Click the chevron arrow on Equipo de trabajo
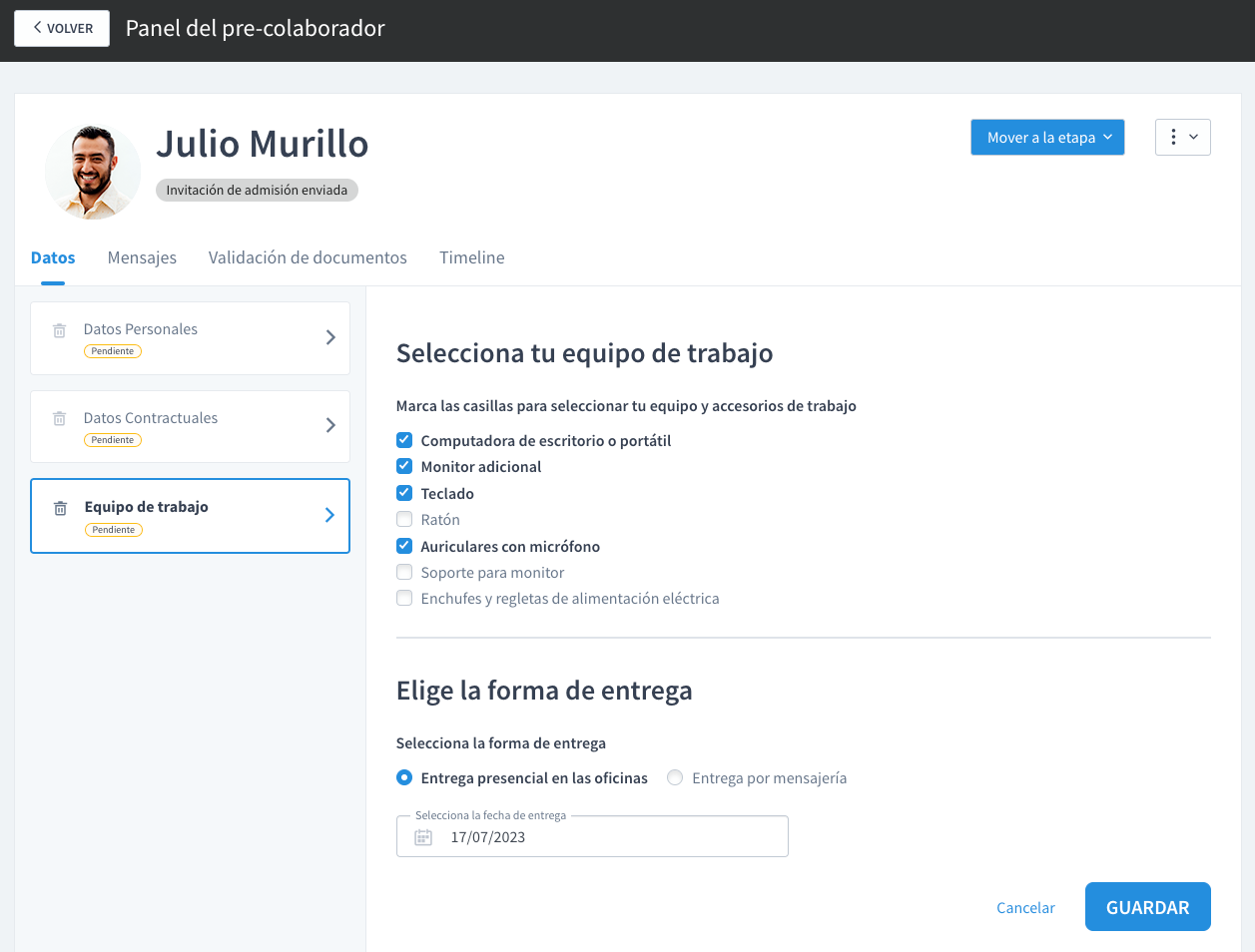This screenshot has width=1255, height=952. click(x=329, y=515)
